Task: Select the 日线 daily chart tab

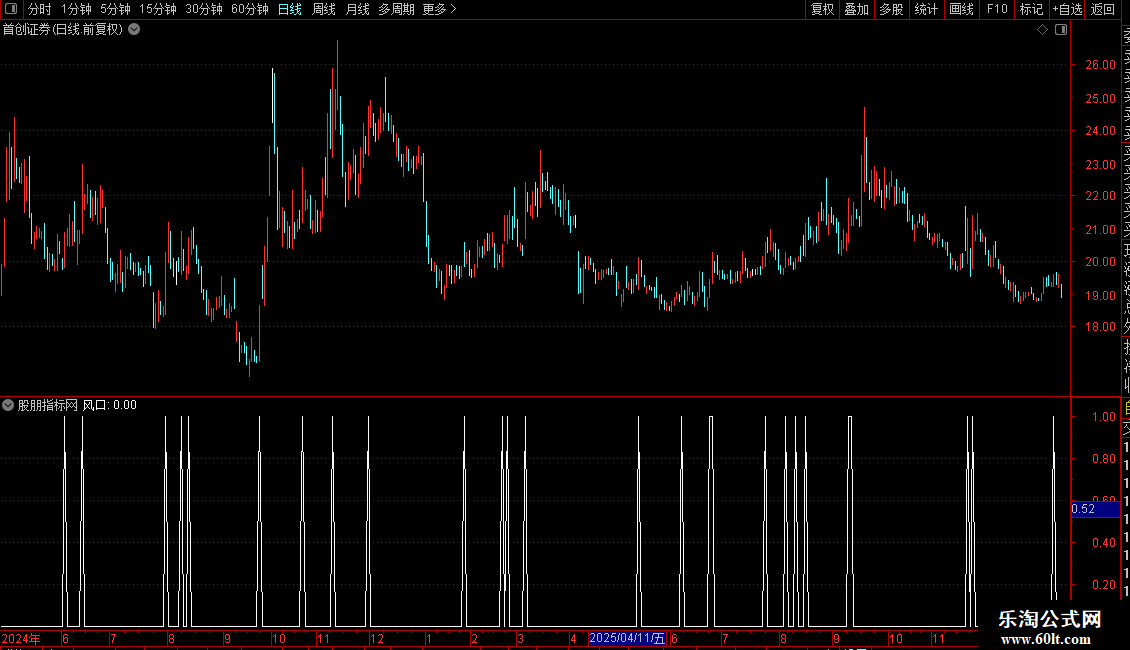Action: 290,9
